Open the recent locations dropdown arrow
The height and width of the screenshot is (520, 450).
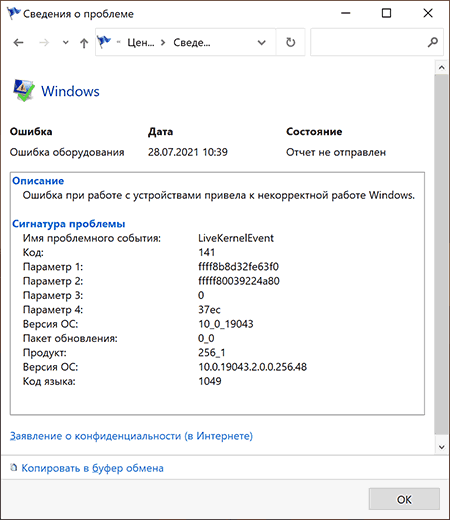(x=66, y=43)
